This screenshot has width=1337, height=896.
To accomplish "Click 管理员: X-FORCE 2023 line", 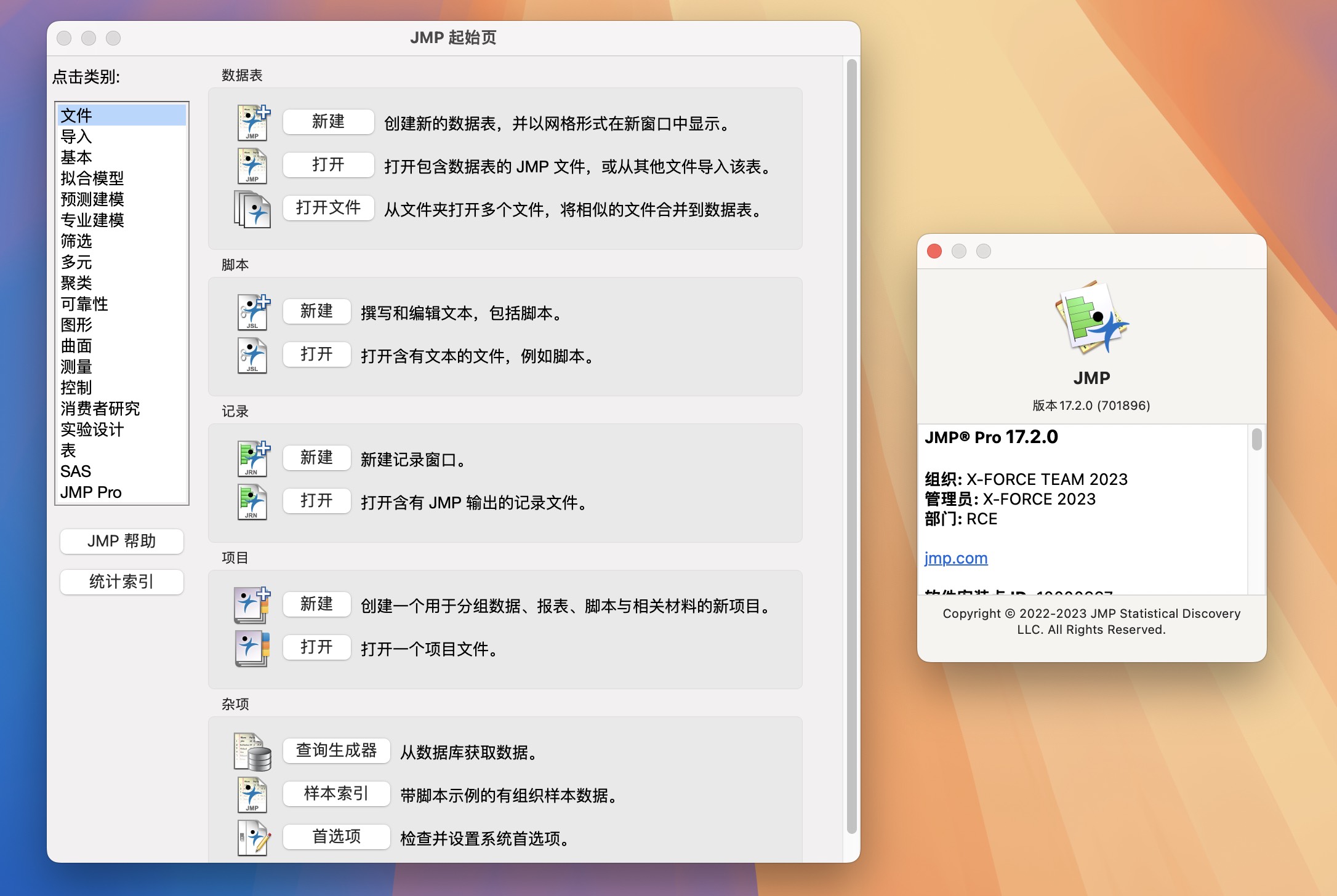I will click(x=1010, y=499).
